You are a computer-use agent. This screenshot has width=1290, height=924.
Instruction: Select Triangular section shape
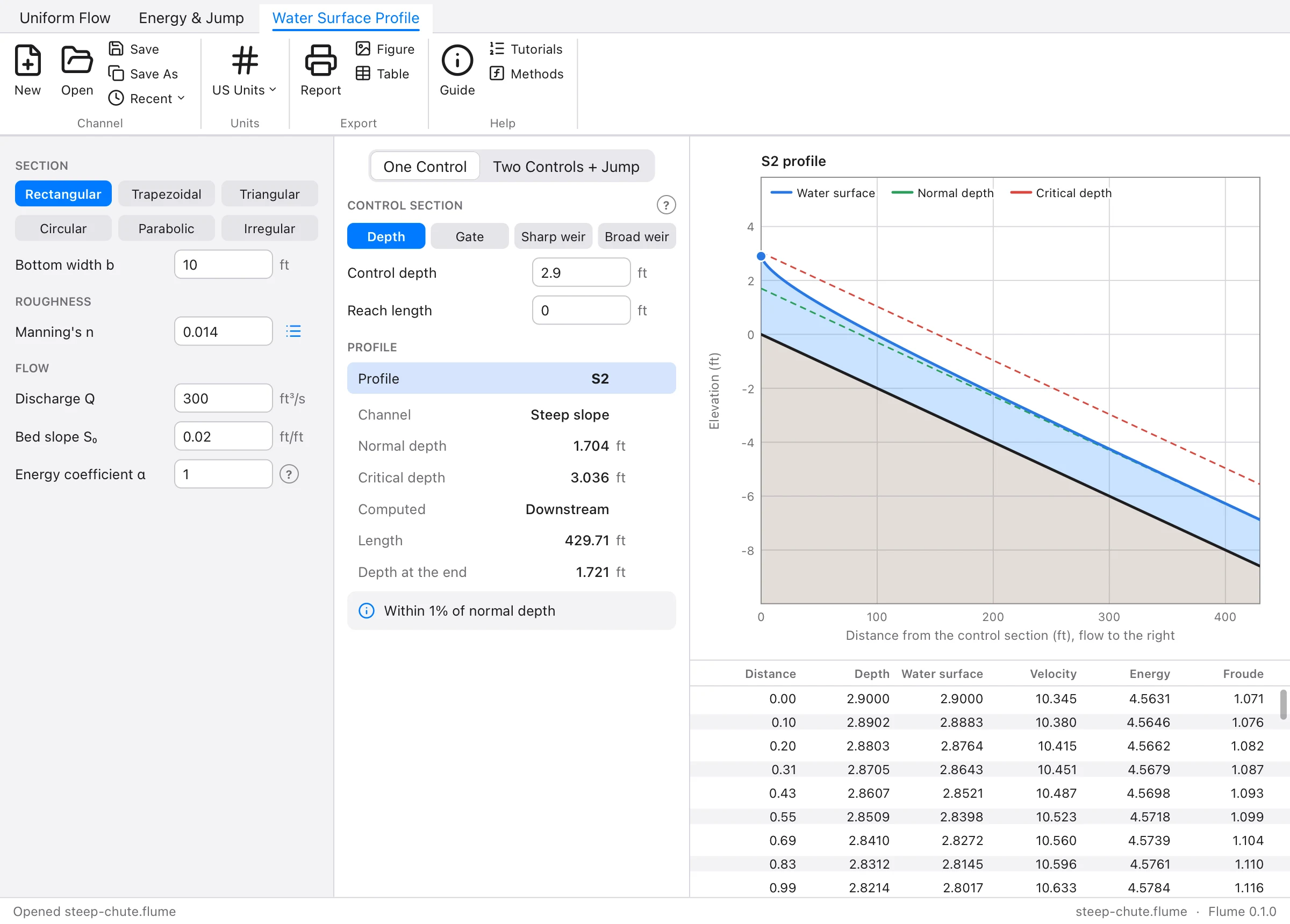click(270, 194)
